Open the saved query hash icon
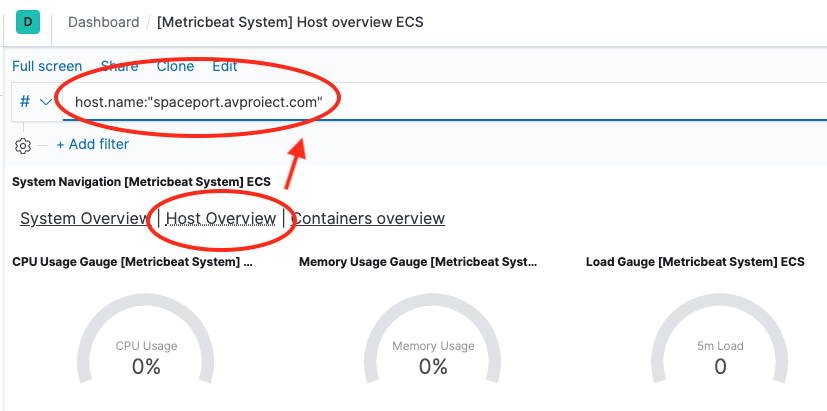This screenshot has width=827, height=411. (25, 101)
